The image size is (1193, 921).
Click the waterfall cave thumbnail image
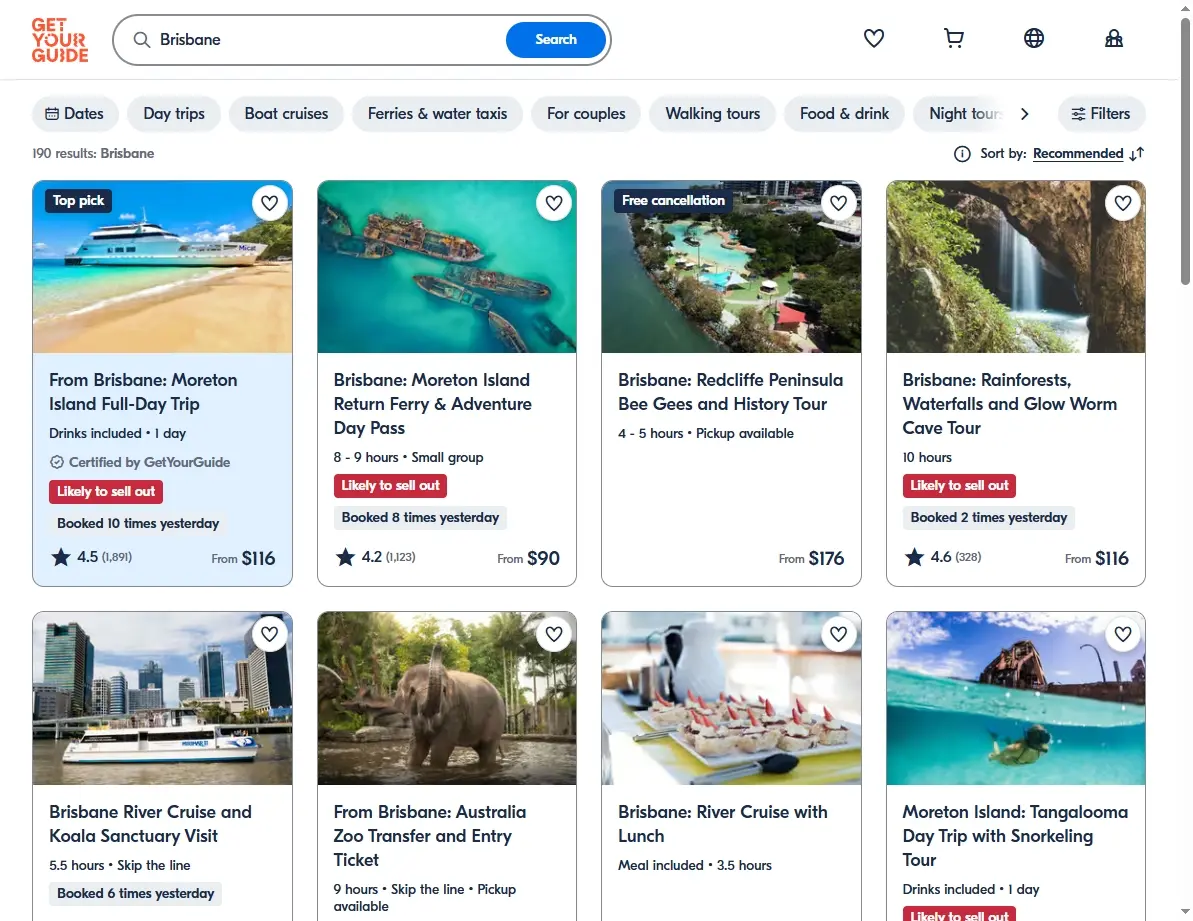click(x=1016, y=267)
